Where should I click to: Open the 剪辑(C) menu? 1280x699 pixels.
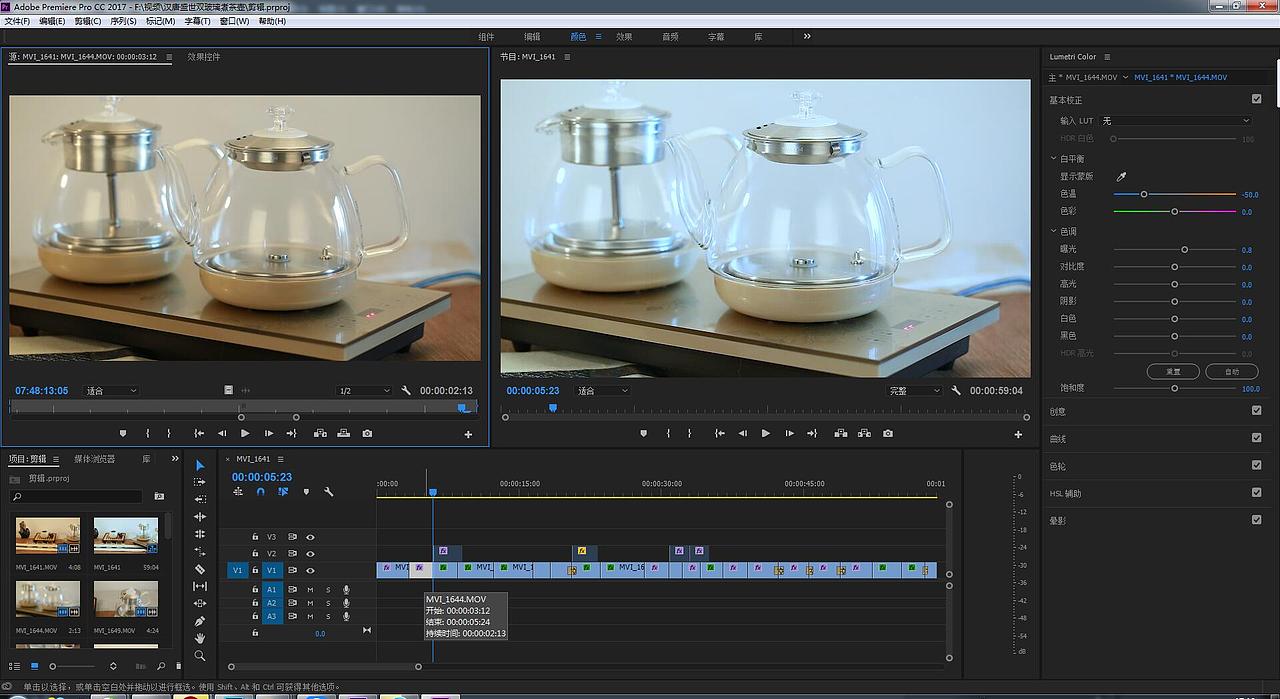tap(88, 21)
